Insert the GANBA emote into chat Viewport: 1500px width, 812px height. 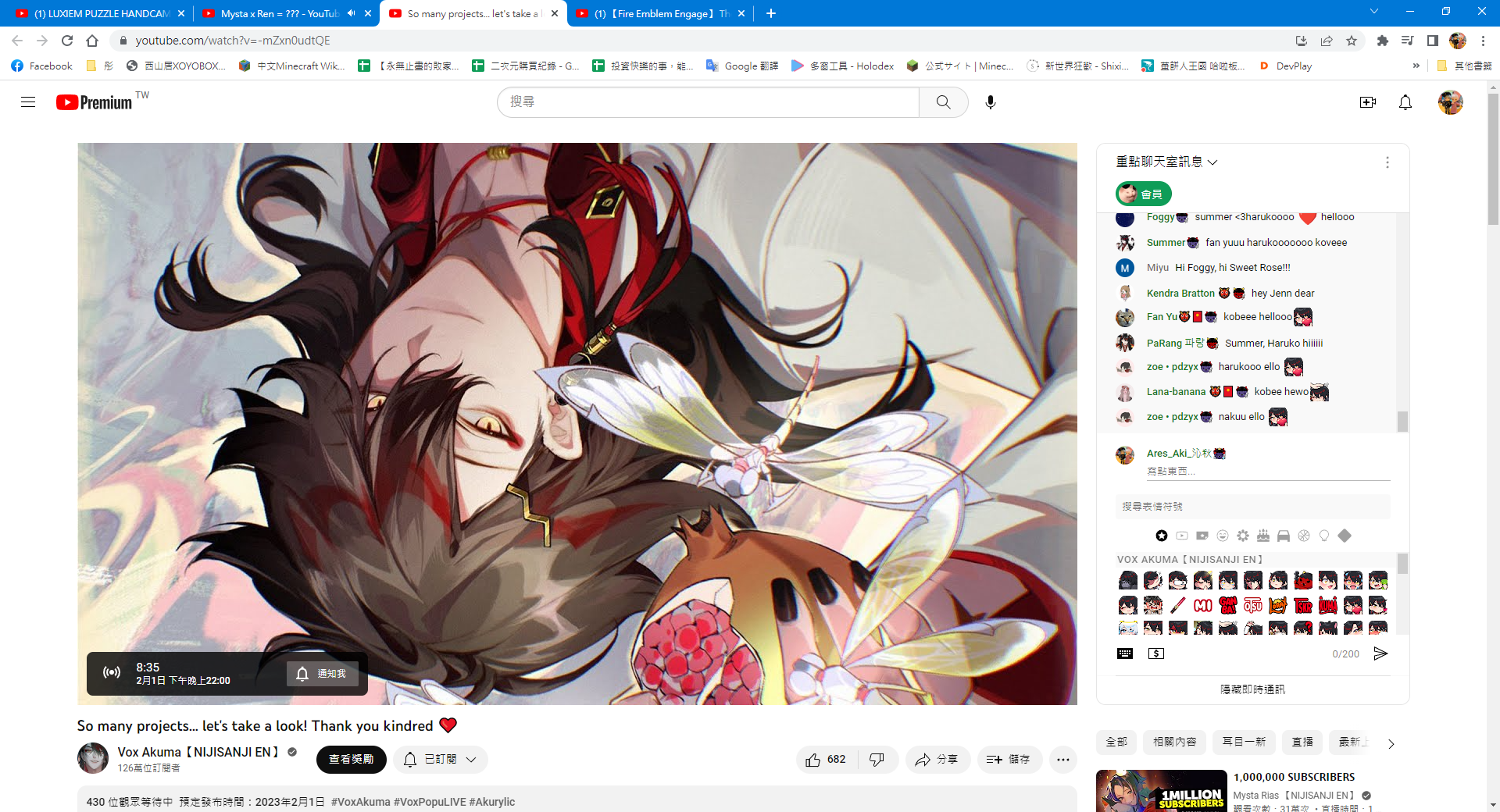point(1228,605)
